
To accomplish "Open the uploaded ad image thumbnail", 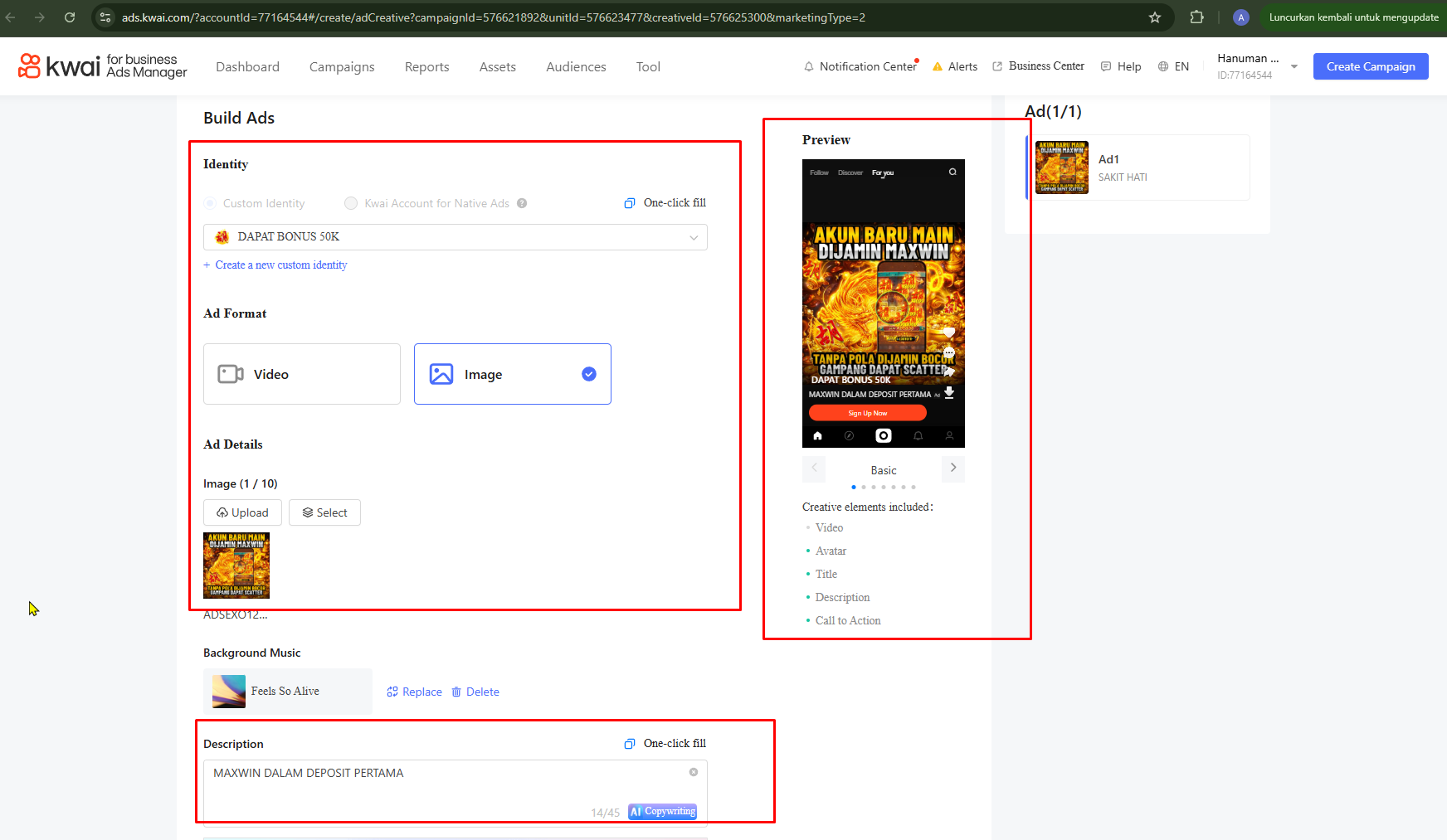I will 236,566.
